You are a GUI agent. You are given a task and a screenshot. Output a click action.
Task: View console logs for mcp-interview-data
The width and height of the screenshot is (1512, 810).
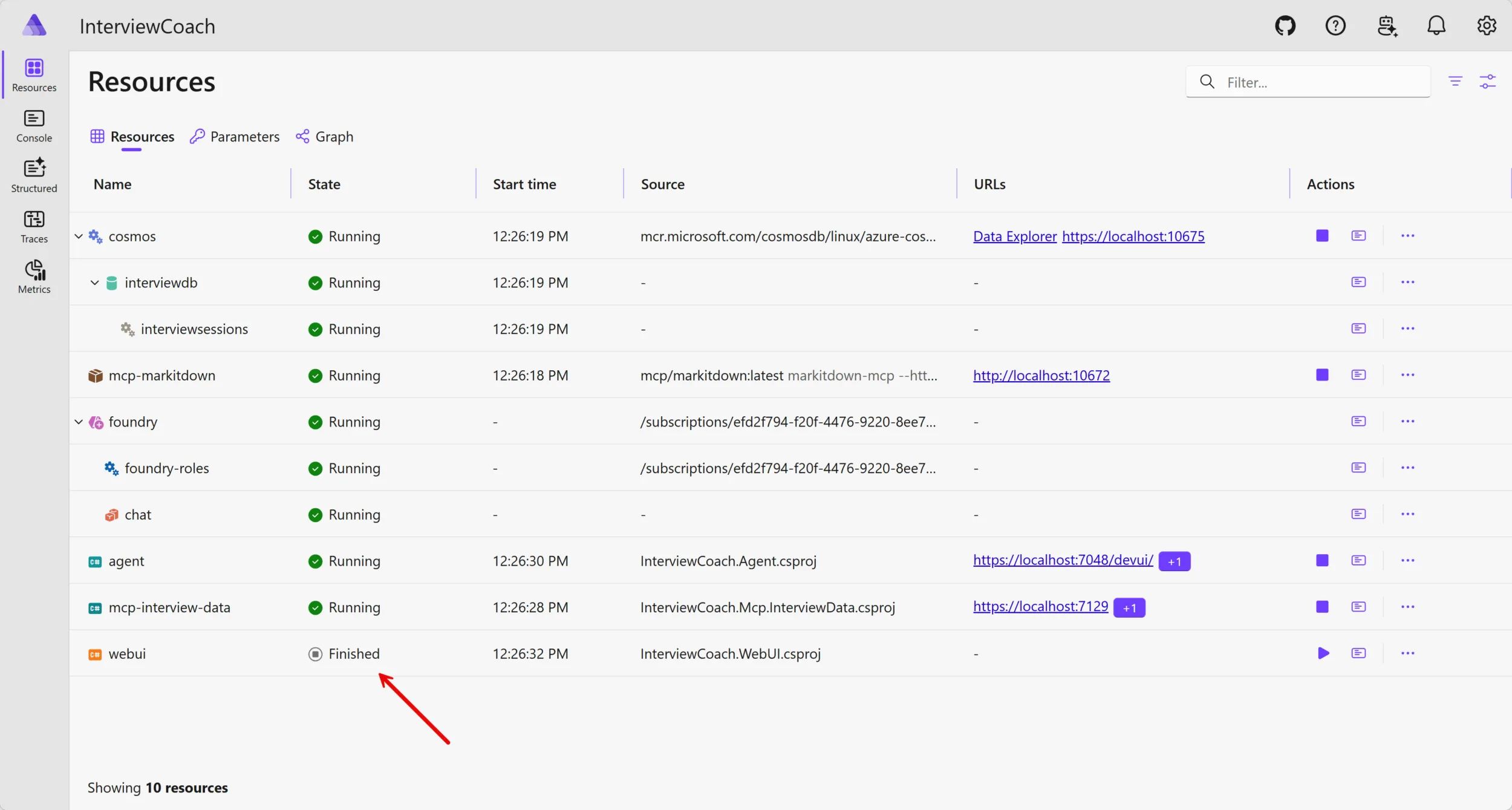(x=1358, y=607)
